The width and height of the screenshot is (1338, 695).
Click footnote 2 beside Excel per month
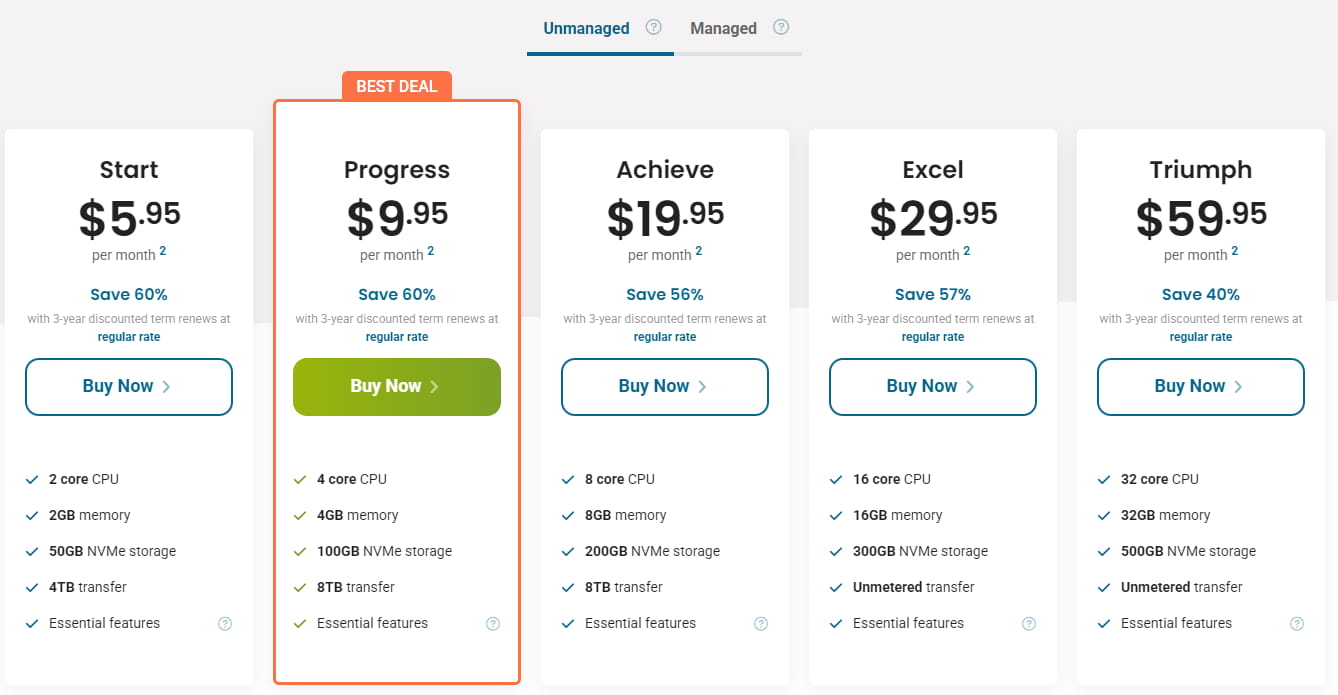pyautogui.click(x=967, y=251)
